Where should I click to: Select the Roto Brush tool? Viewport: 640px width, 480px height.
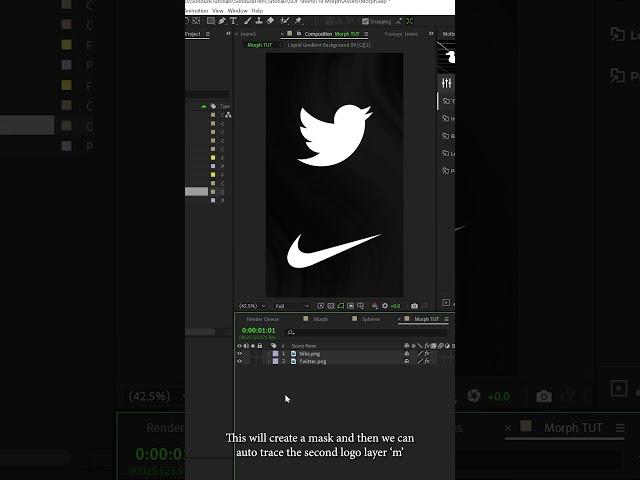click(x=284, y=21)
